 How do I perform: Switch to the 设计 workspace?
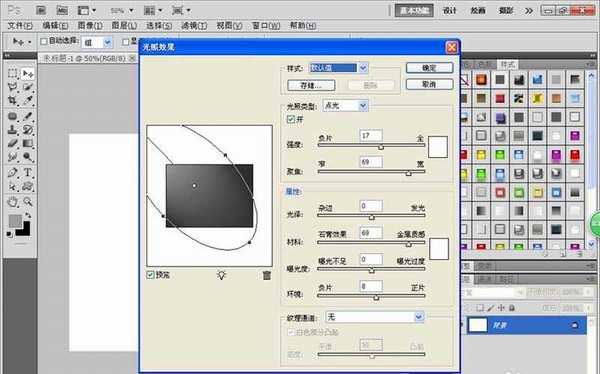pyautogui.click(x=450, y=10)
